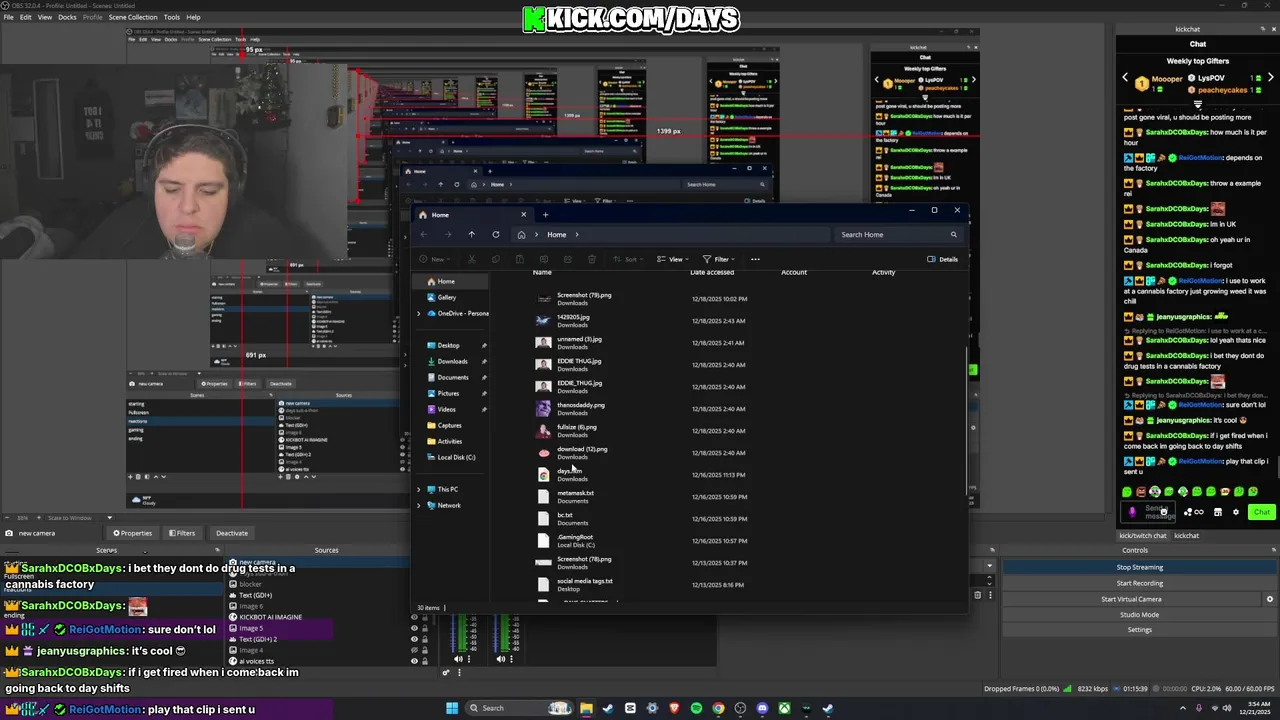Screen dimensions: 1280x720
Task: Show the hidden Image 4 source
Action: (414, 650)
